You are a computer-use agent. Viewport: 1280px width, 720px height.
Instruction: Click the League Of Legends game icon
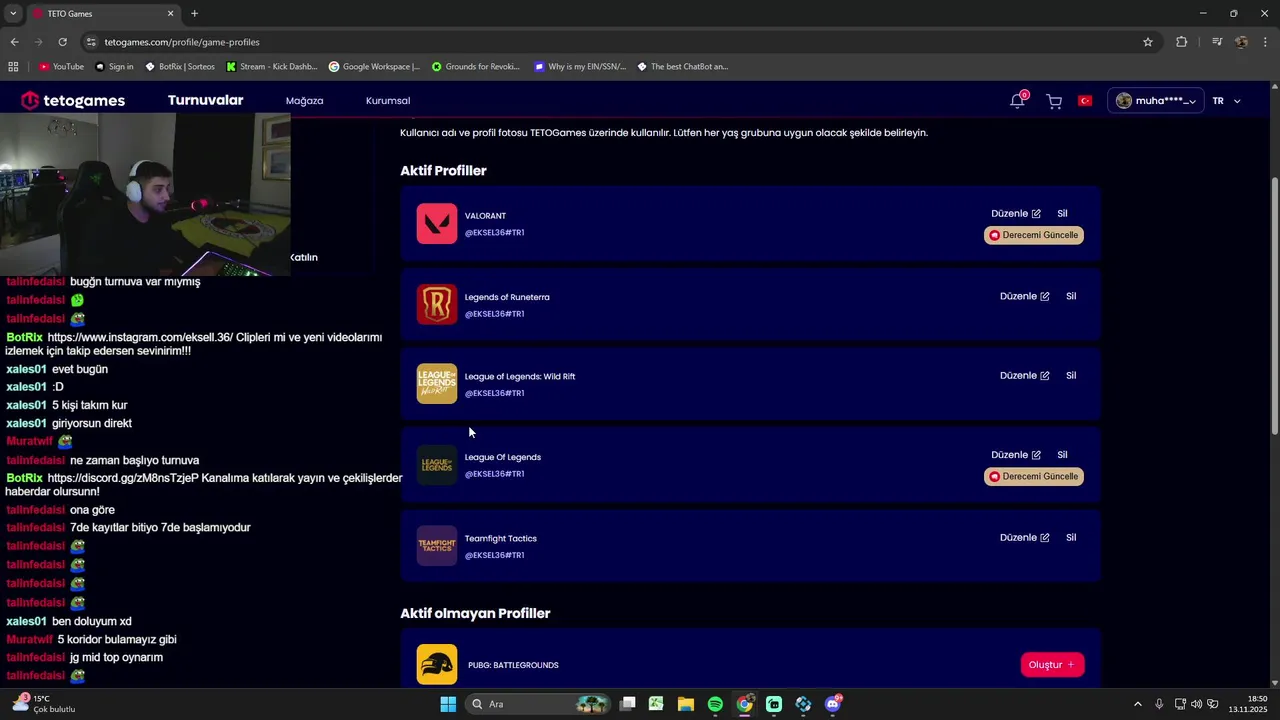tap(437, 465)
